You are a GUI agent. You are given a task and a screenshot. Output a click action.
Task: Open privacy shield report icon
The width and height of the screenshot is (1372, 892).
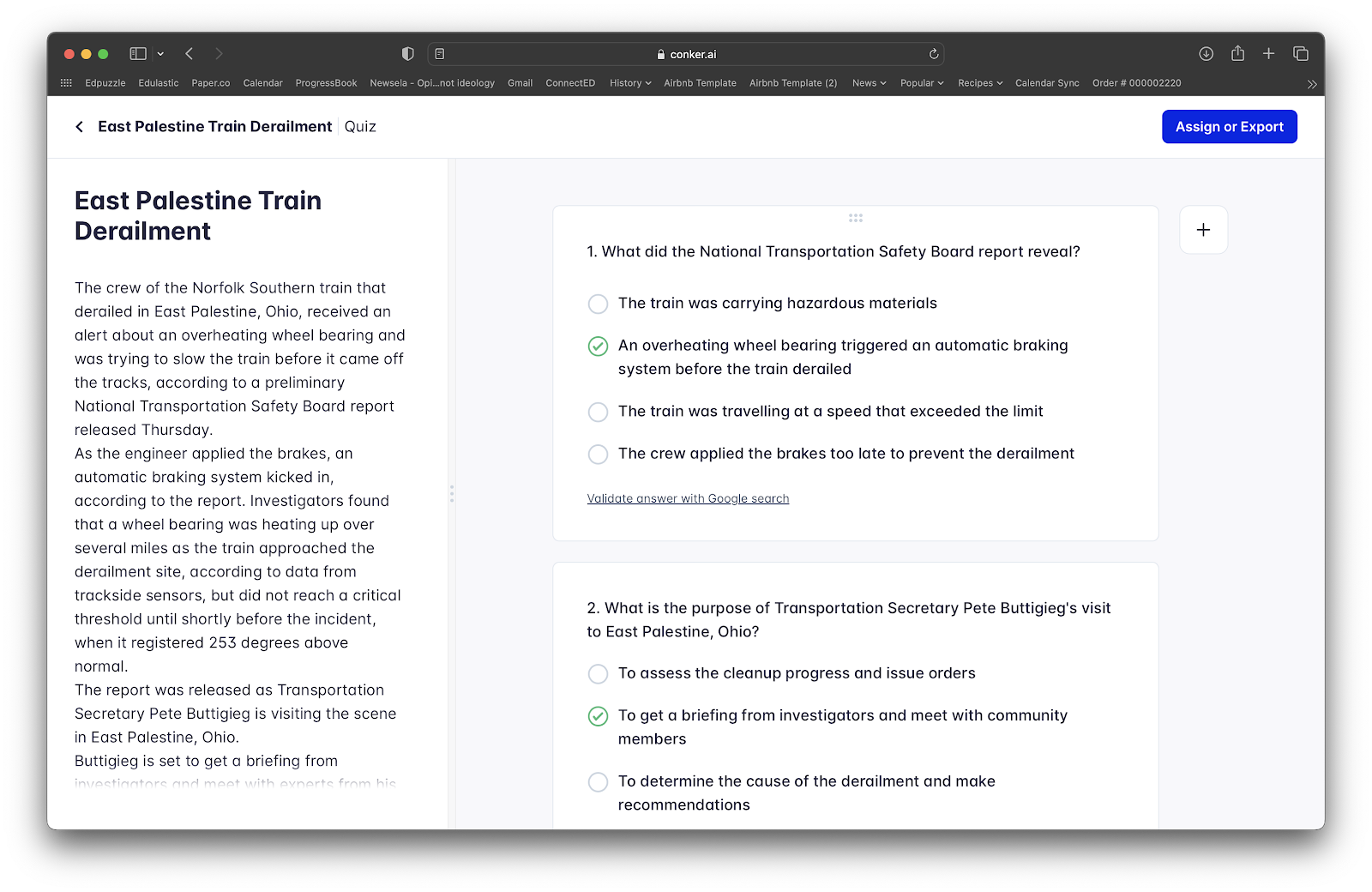tap(408, 54)
